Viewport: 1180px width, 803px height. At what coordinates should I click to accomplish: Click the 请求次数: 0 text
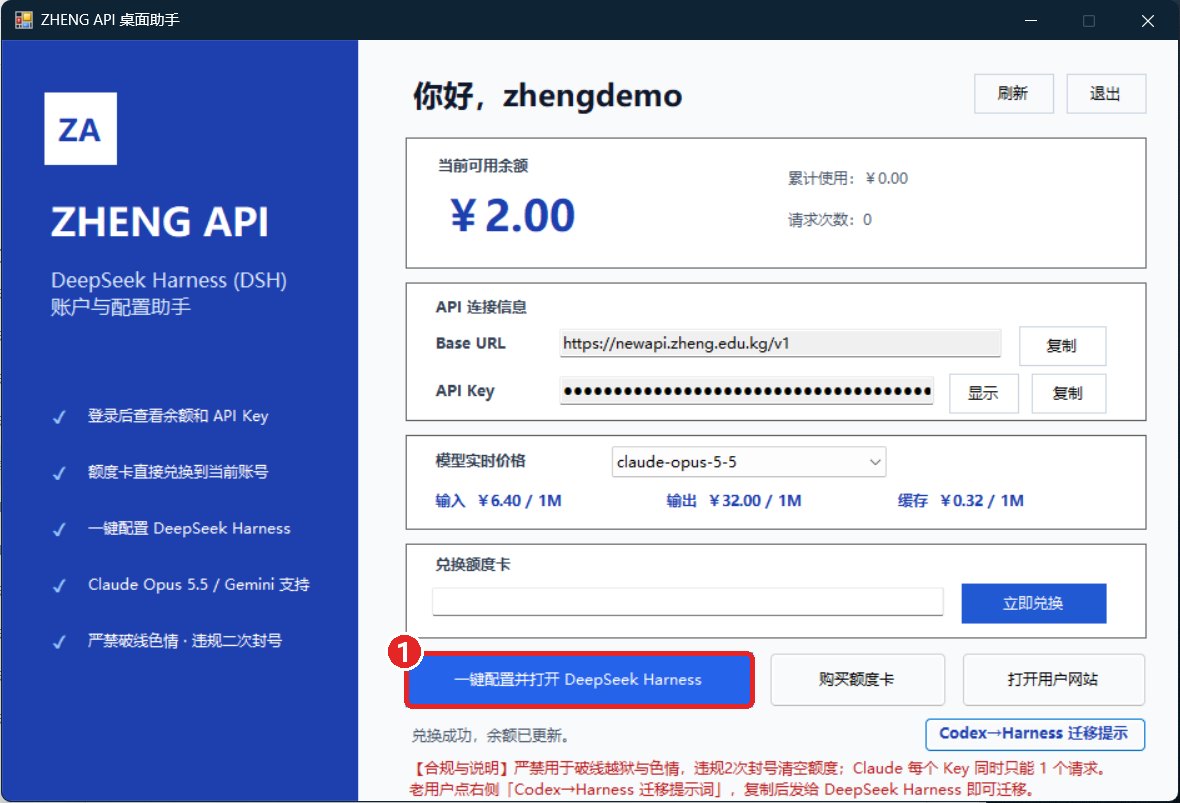tap(829, 220)
